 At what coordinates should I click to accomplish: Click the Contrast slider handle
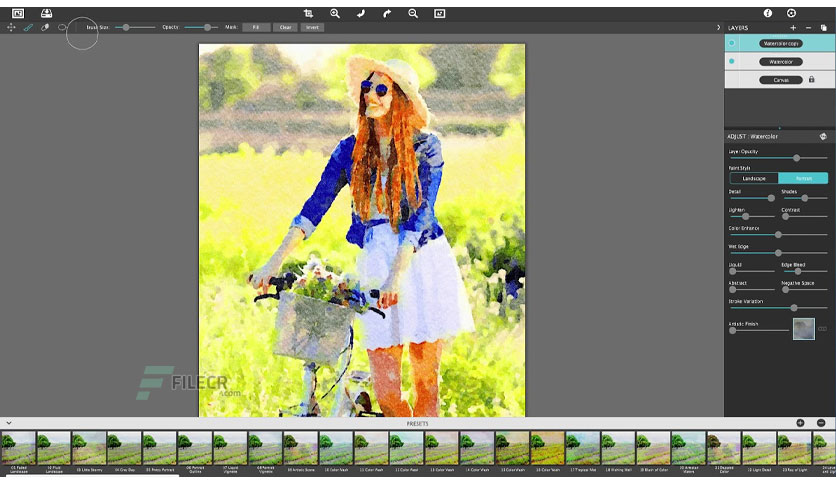pyautogui.click(x=785, y=216)
